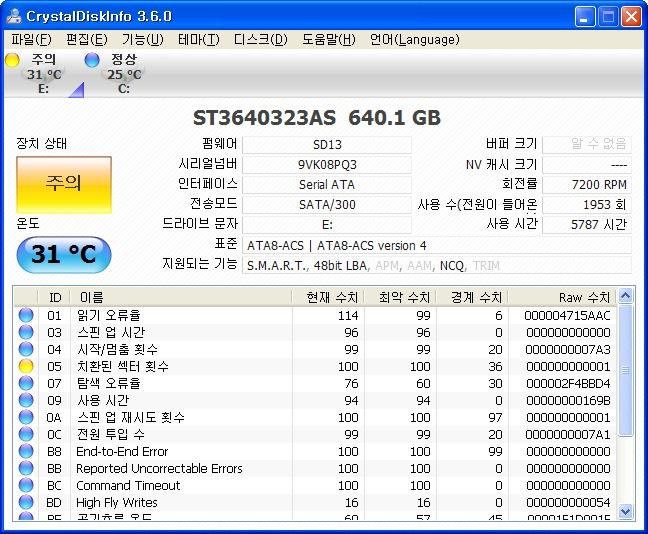648x534 pixels.
Task: Click the CrystalDiskInfo title bar app icon
Action: 14,16
